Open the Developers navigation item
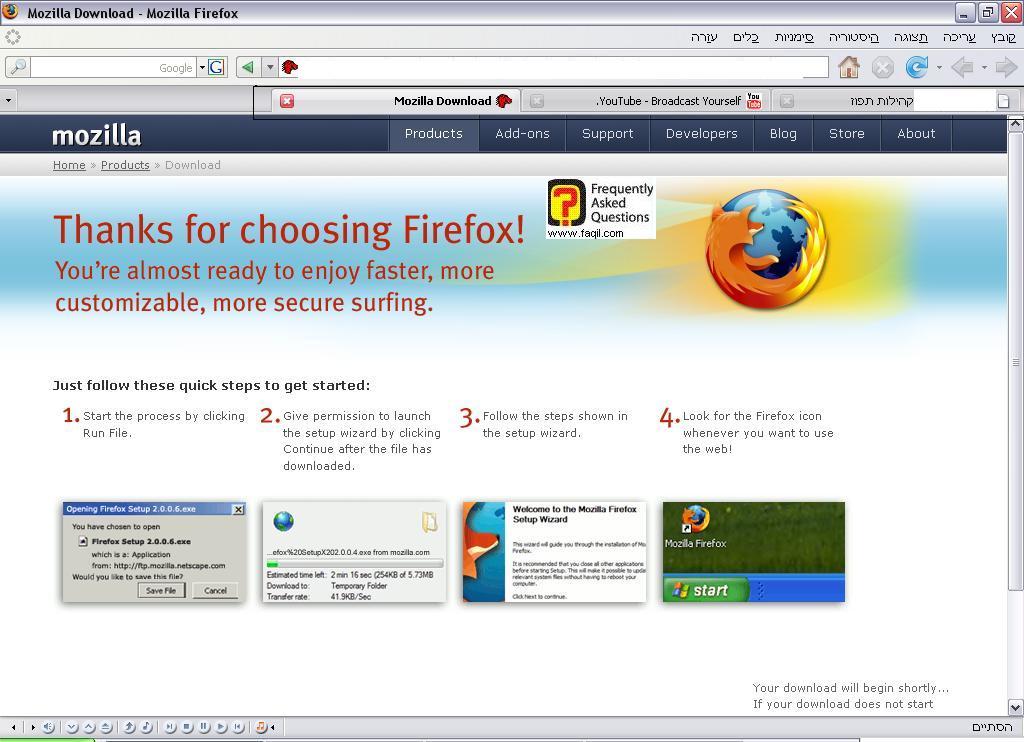 701,134
